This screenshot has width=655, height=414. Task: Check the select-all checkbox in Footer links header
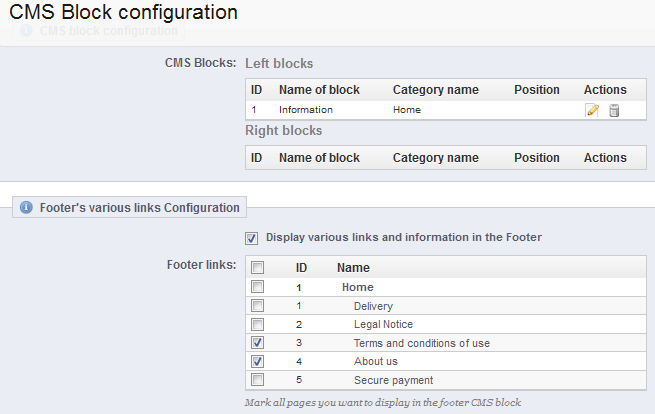click(257, 267)
